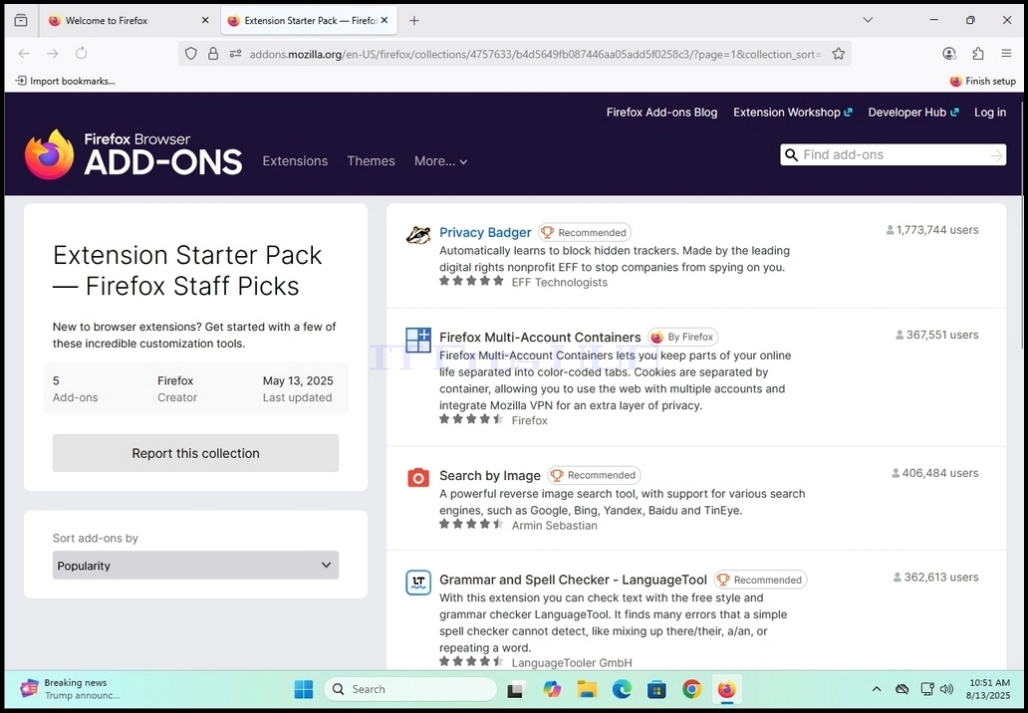Viewport: 1028px width, 713px height.
Task: Click Recommended badge beside Privacy Badger
Action: 585,233
